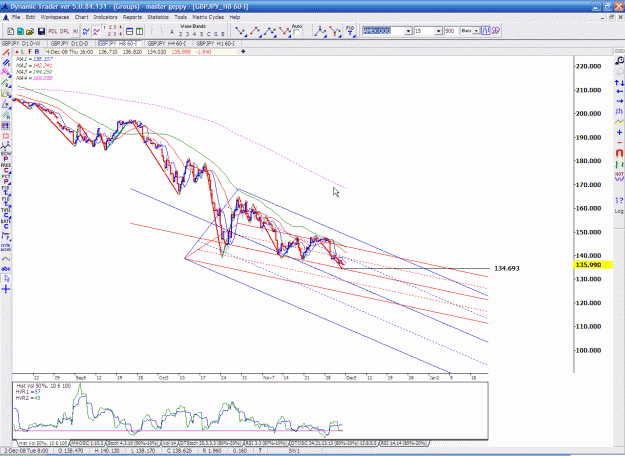Screen dimensions: 625x456
Task: Select the RSI 14,14 indicator tab
Action: (404, 443)
